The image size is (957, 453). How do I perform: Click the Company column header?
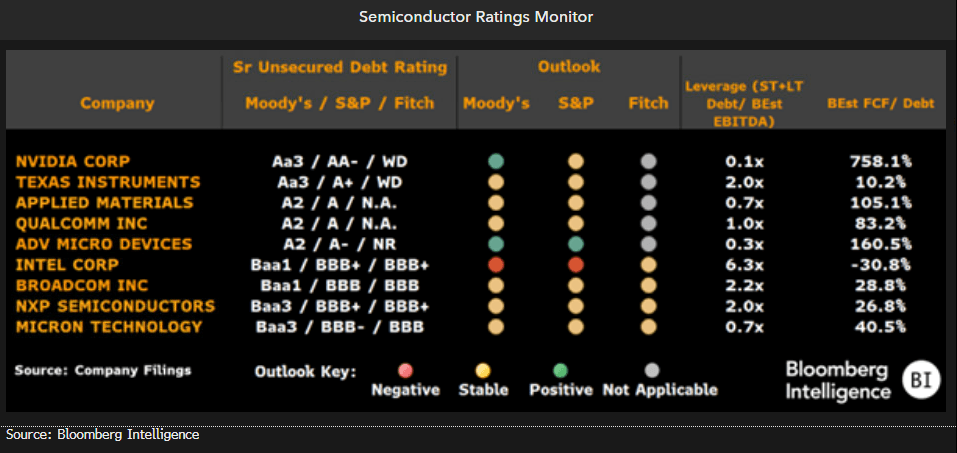tap(118, 103)
